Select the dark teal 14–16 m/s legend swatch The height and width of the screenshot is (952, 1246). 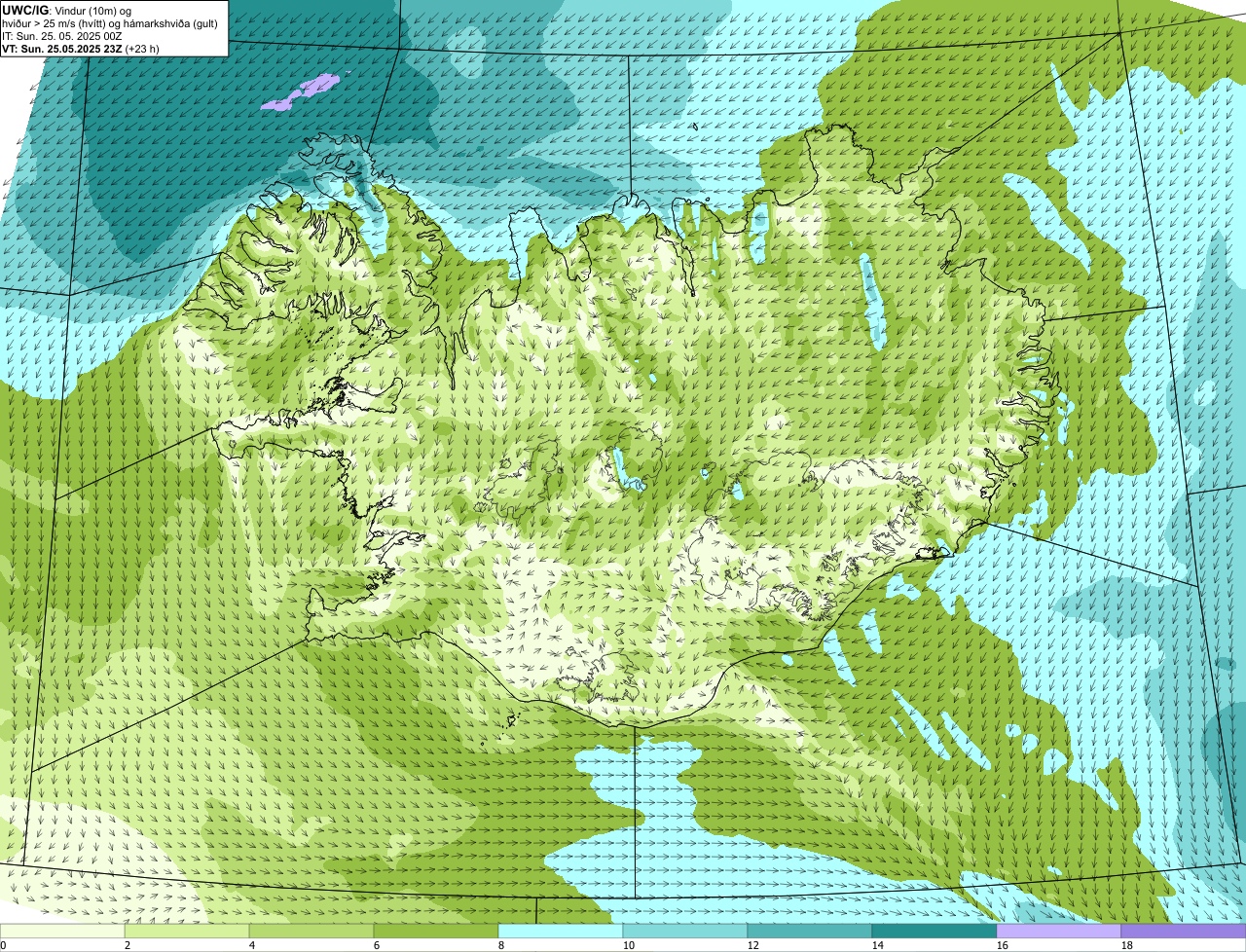934,931
